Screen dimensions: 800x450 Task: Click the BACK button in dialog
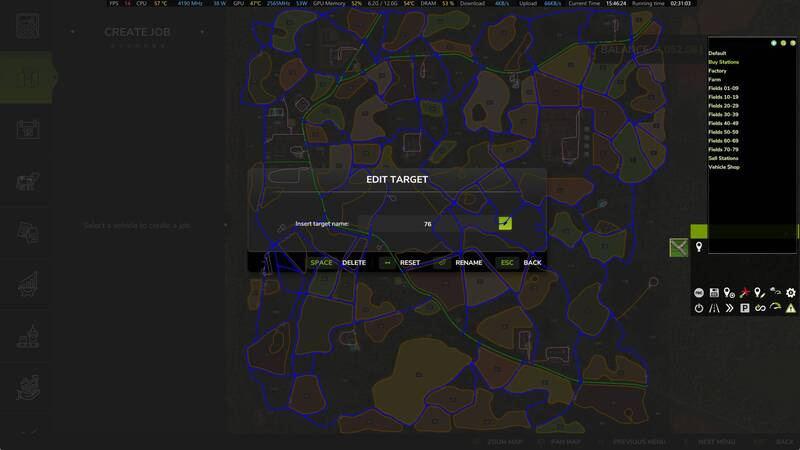tap(532, 262)
